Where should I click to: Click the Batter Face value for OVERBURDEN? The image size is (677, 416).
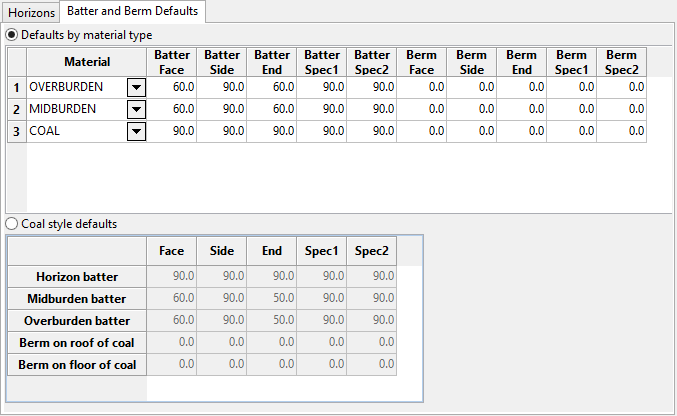pyautogui.click(x=172, y=87)
